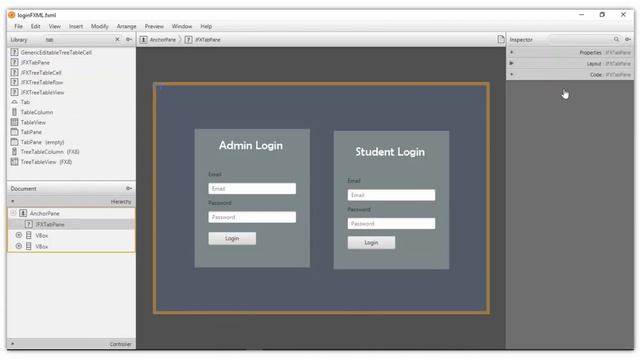
Task: Click the JFXTabPane question-mark icon in hierarchy
Action: point(29,224)
